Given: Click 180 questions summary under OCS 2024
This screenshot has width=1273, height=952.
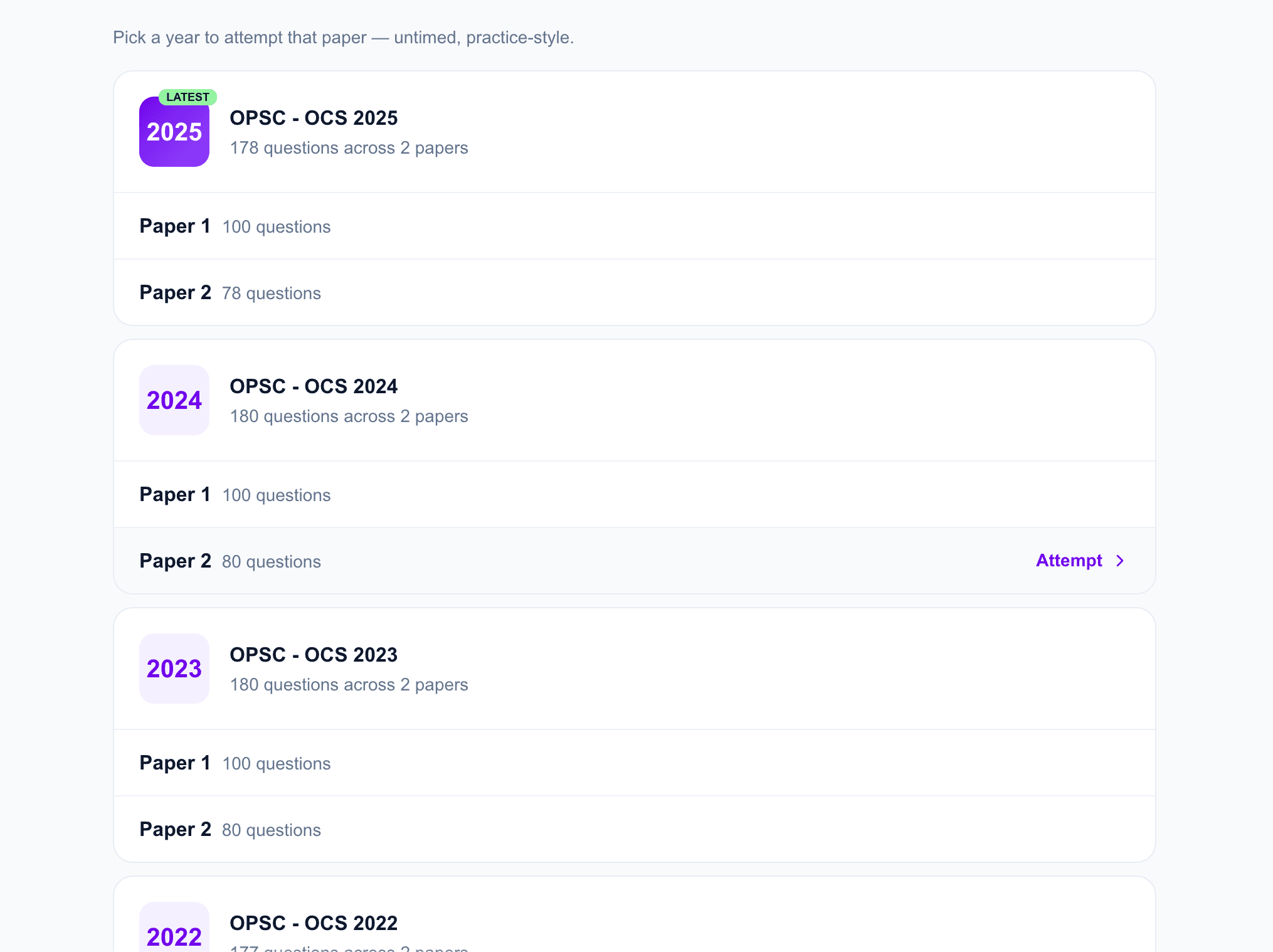Looking at the screenshot, I should [349, 416].
